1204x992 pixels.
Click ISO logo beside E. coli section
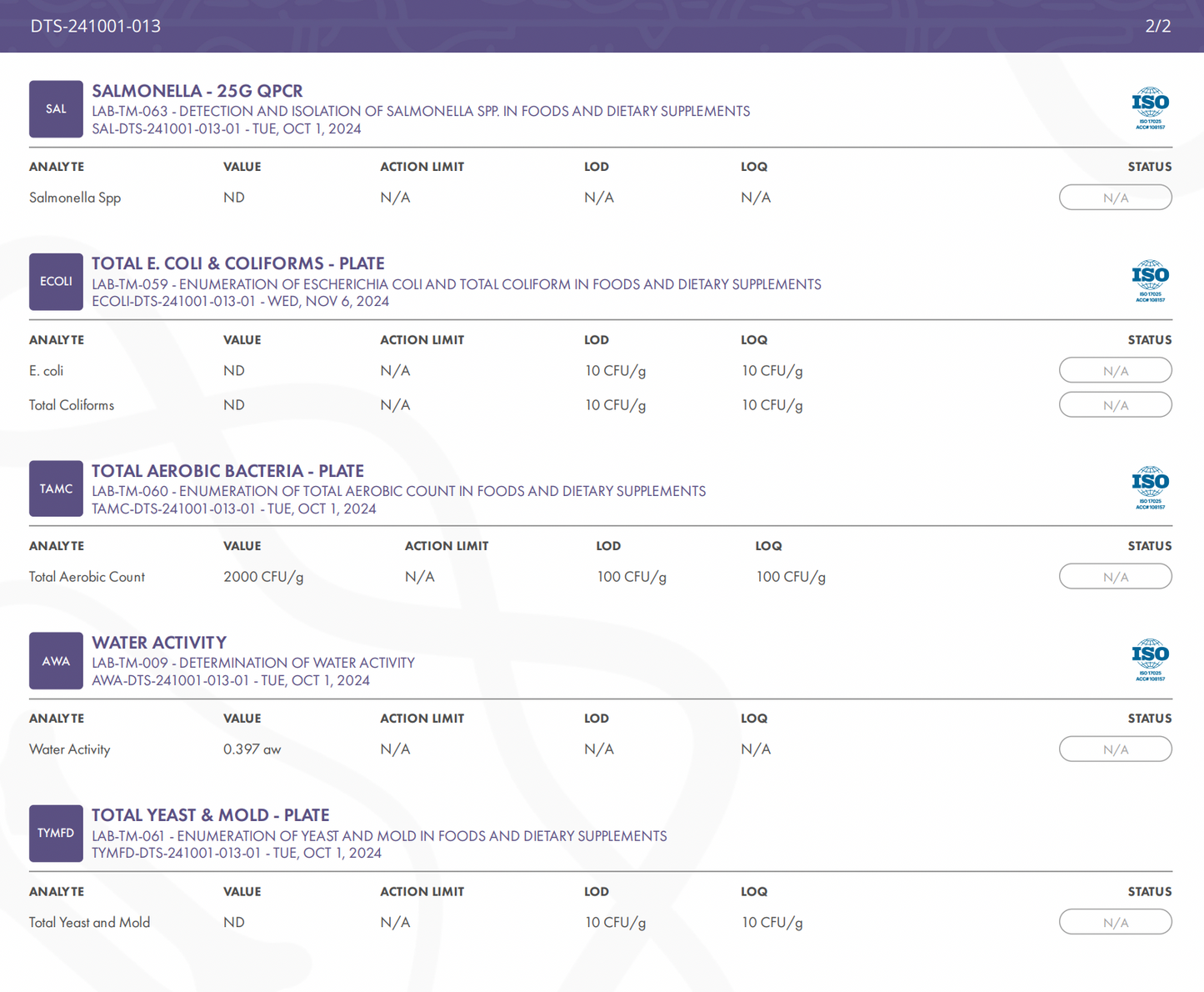(x=1150, y=281)
